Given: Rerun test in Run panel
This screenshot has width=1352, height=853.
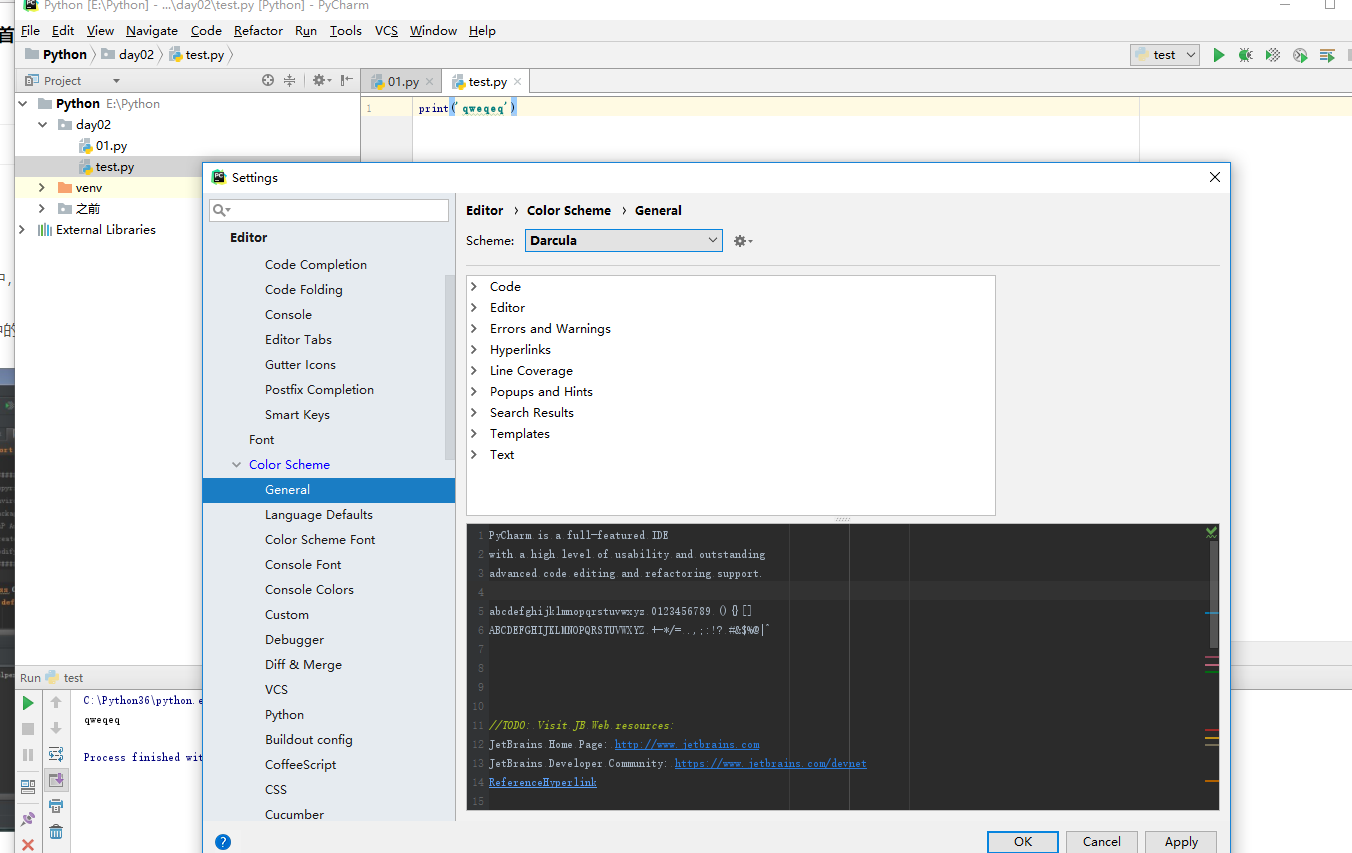Looking at the screenshot, I should [28, 703].
